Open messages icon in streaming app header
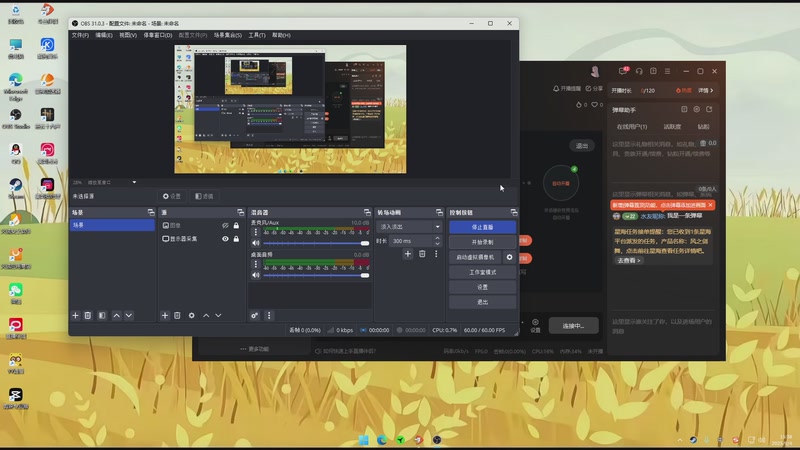This screenshot has width=800, height=450. 623,71
